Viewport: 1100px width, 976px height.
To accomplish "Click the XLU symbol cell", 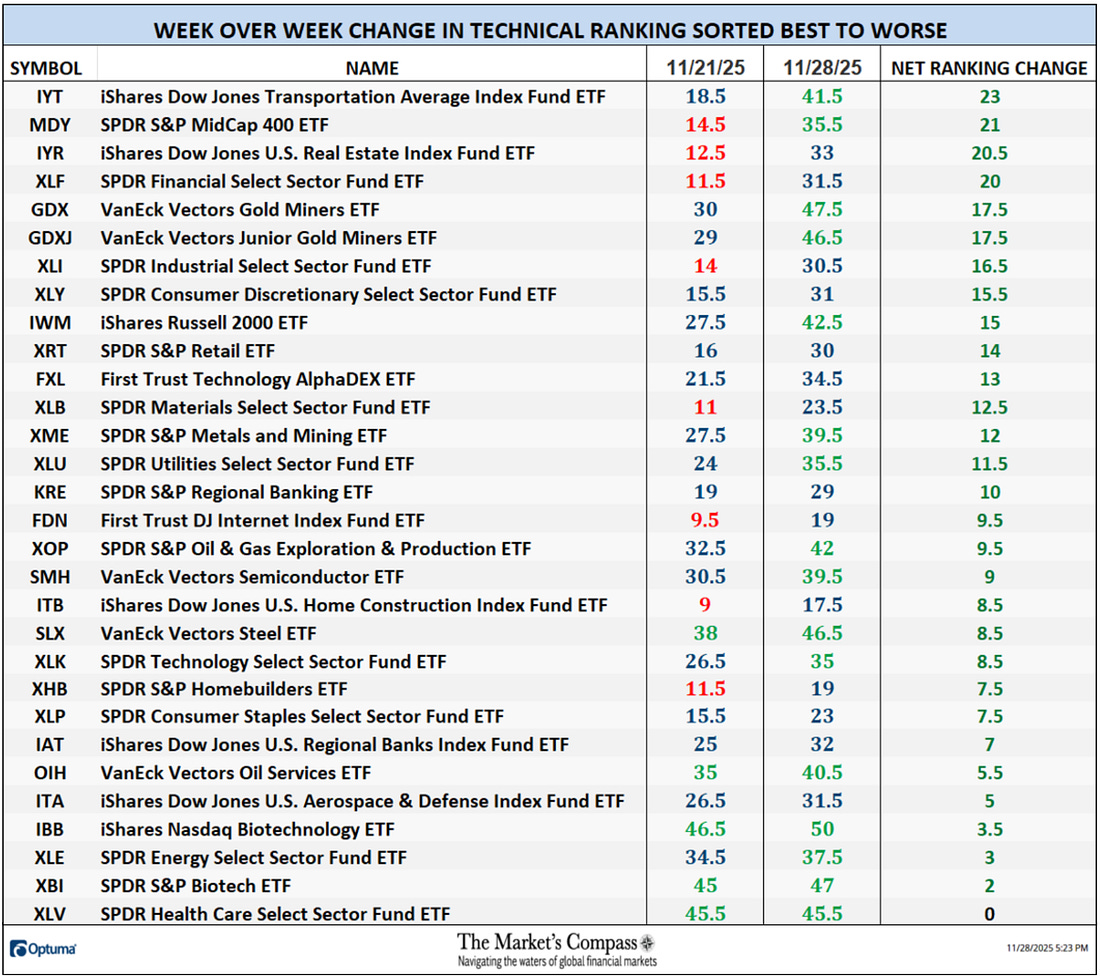I will pos(50,464).
